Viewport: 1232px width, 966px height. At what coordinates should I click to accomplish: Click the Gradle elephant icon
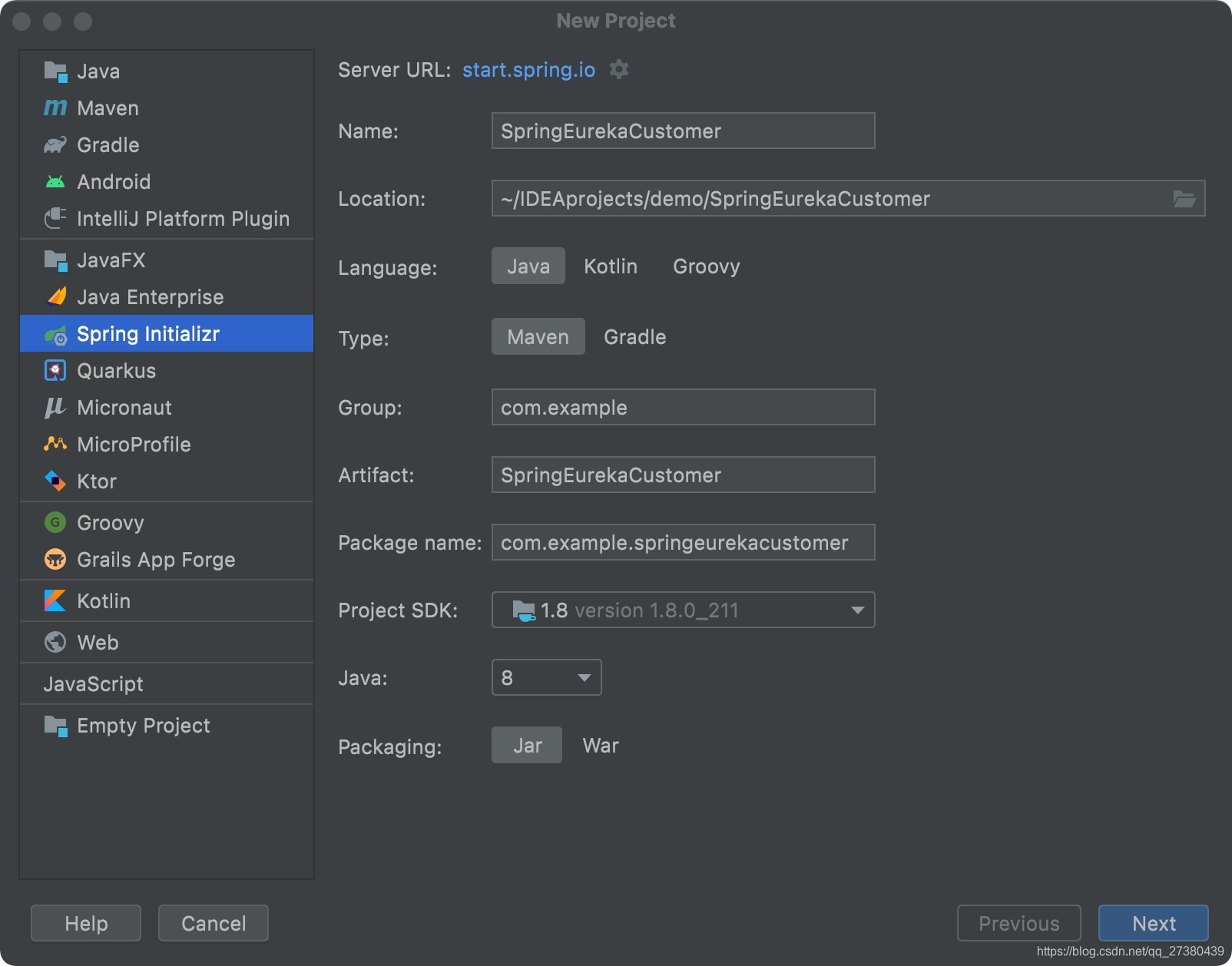pyautogui.click(x=55, y=145)
